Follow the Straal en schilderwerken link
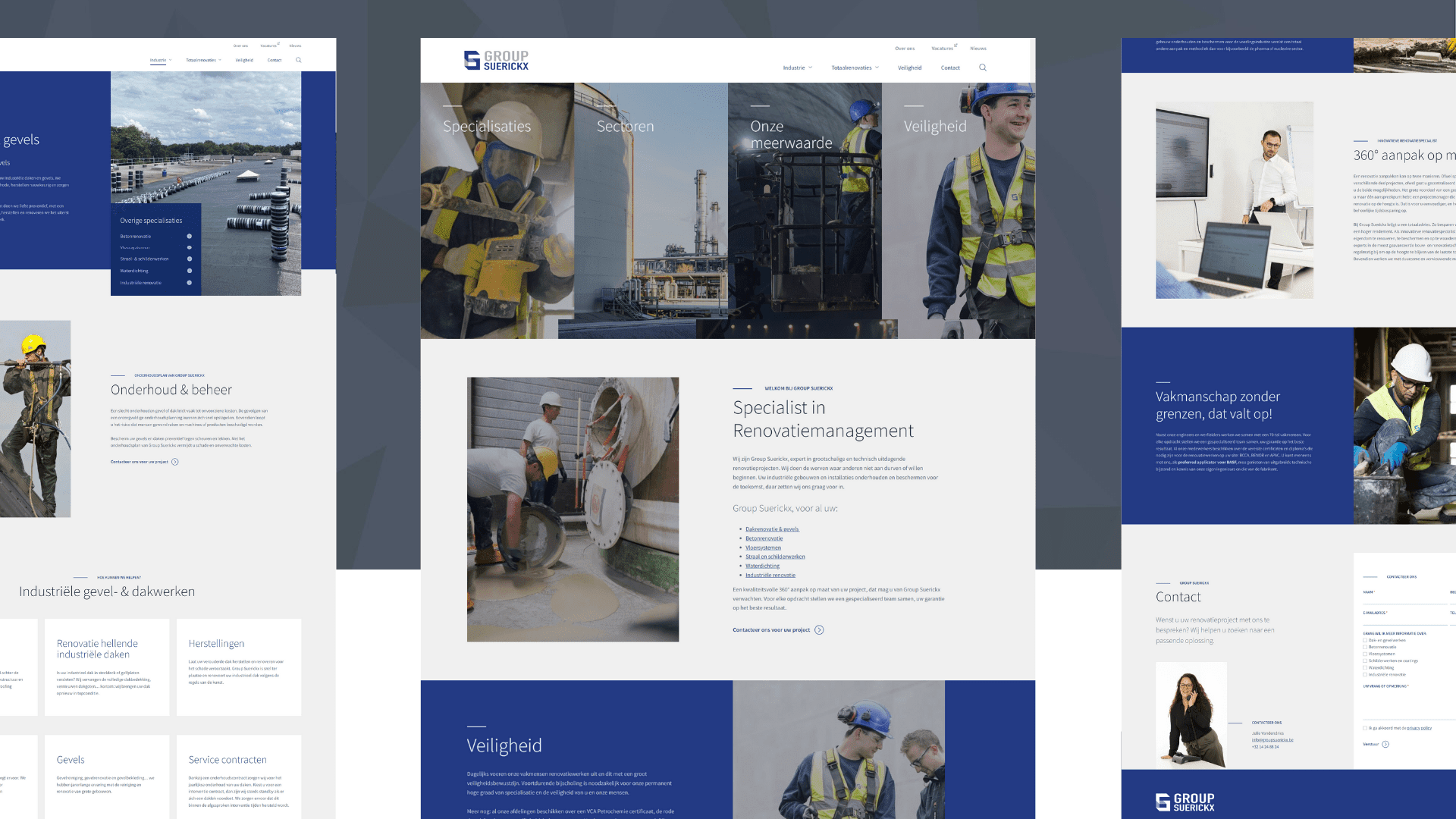Image resolution: width=1456 pixels, height=819 pixels. (775, 557)
